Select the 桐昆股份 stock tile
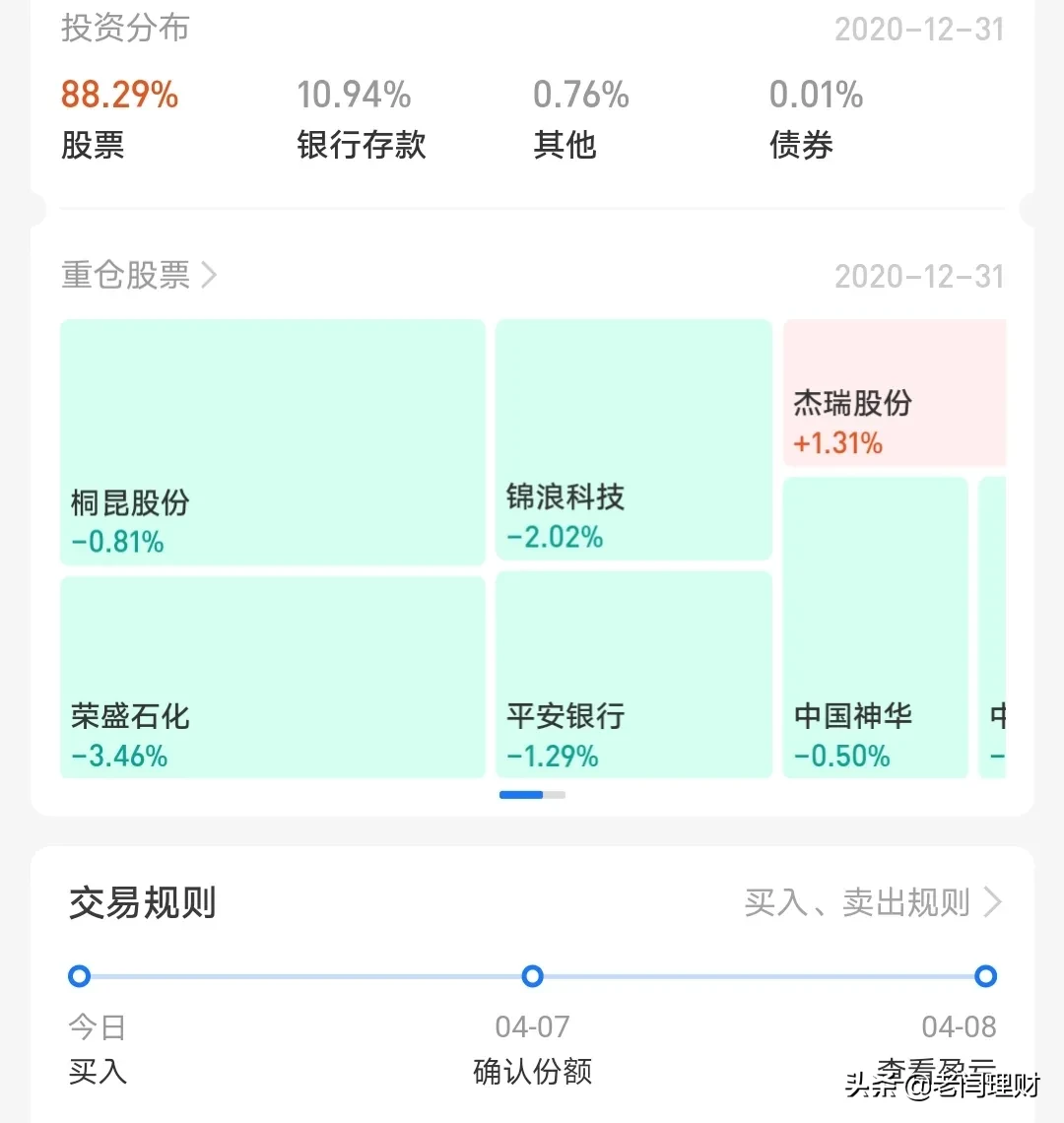This screenshot has height=1123, width=1064. 272,442
